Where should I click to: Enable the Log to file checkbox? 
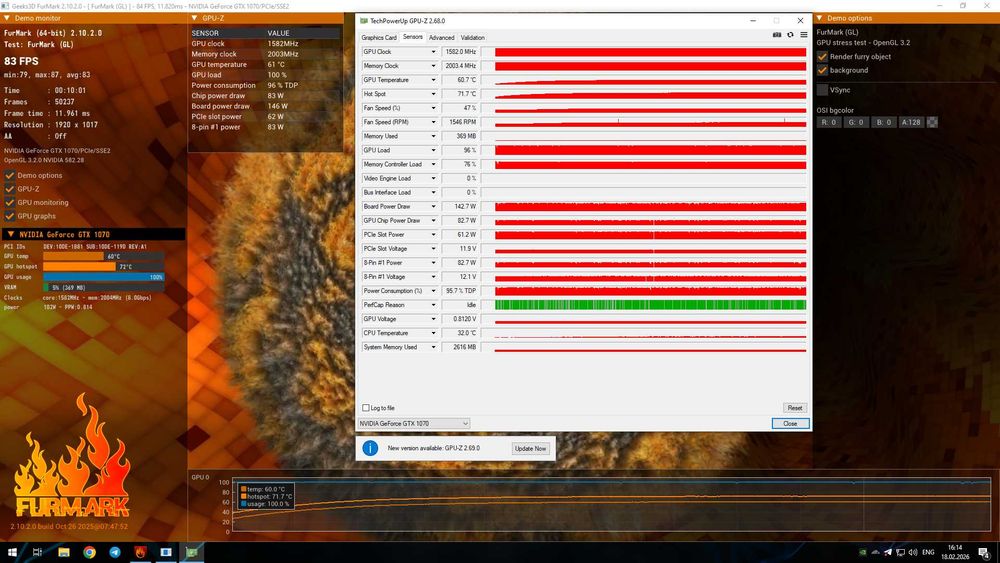365,407
